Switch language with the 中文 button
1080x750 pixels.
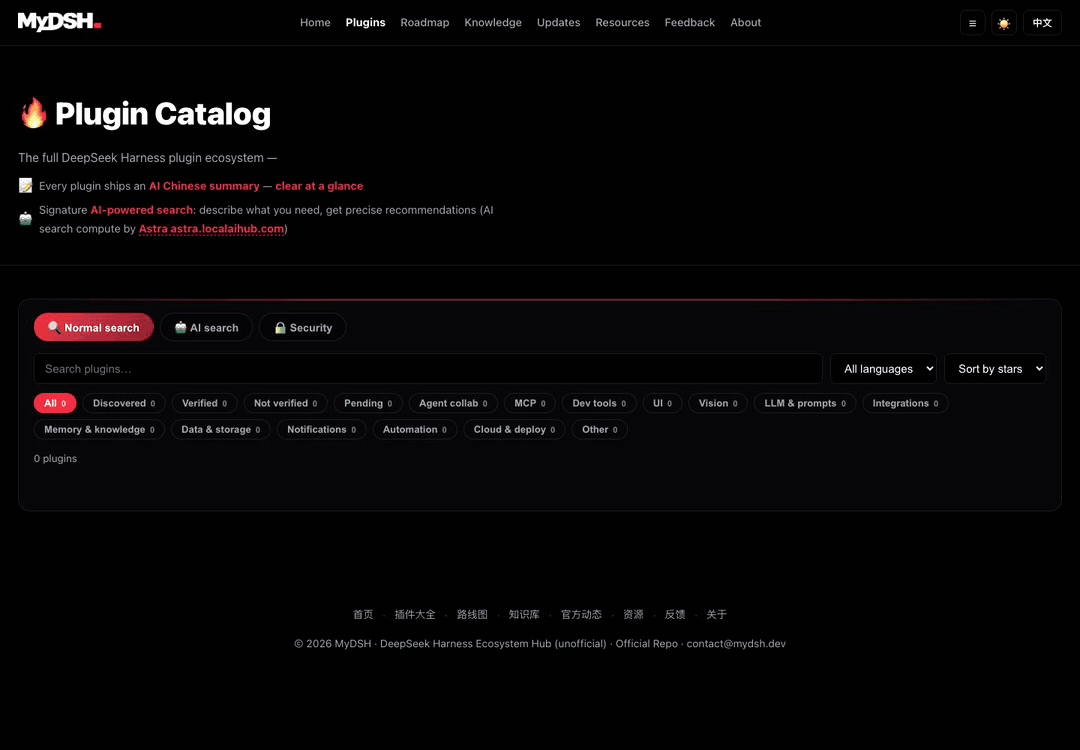[1041, 23]
